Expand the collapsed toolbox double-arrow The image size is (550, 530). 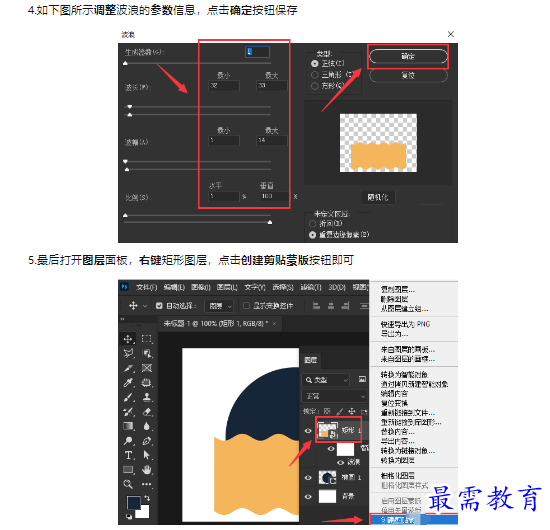(122, 319)
